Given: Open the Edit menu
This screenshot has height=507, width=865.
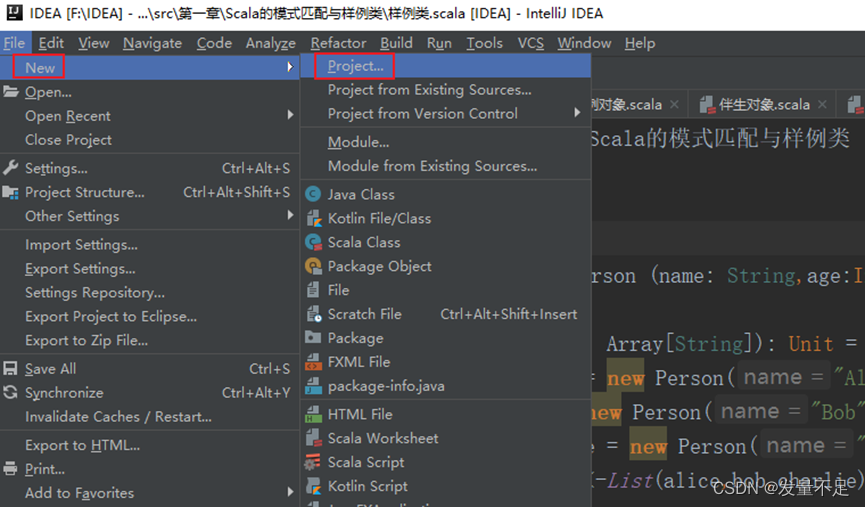Looking at the screenshot, I should click(51, 43).
